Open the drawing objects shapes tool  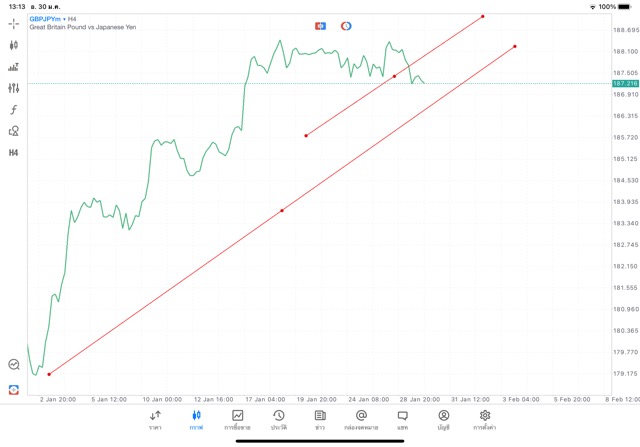pos(13,131)
